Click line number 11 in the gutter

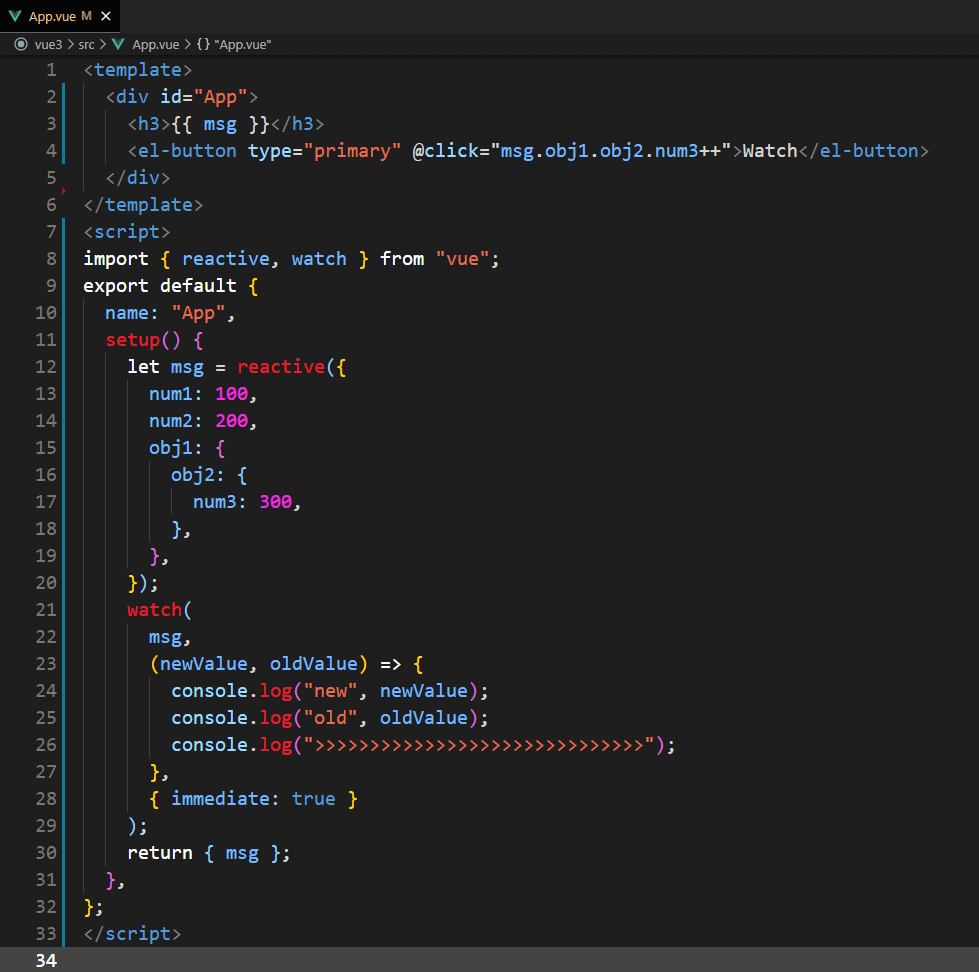tap(46, 340)
